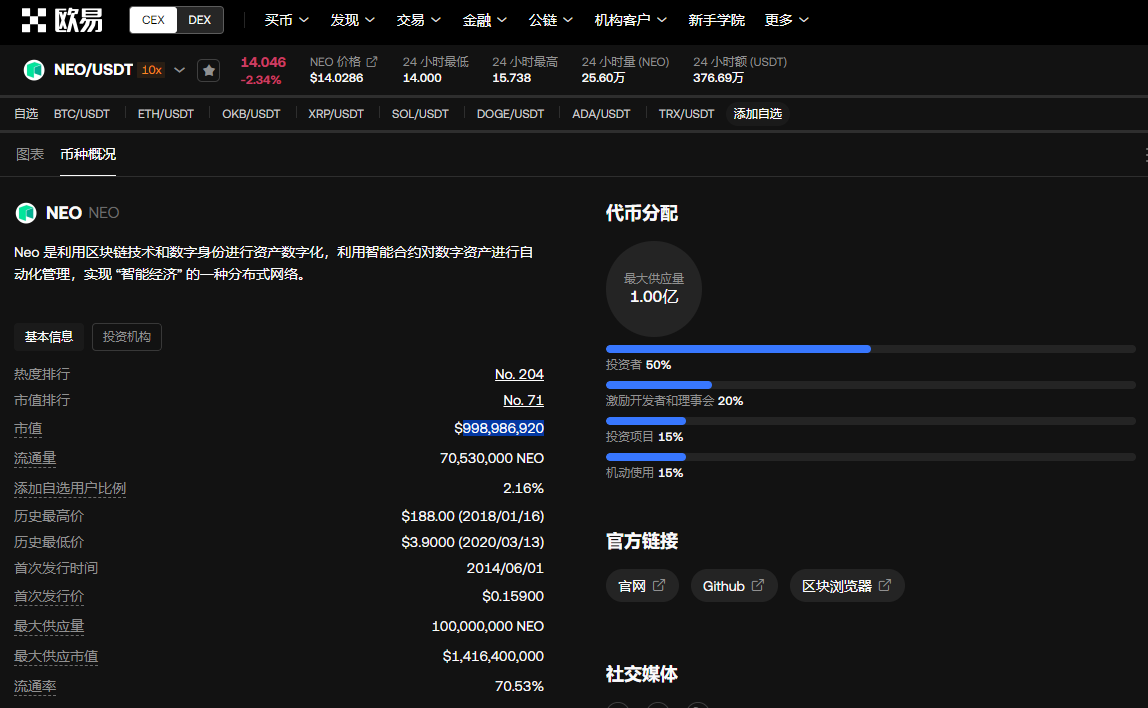Open the 官网 official website link
This screenshot has height=708, width=1148.
coord(642,586)
